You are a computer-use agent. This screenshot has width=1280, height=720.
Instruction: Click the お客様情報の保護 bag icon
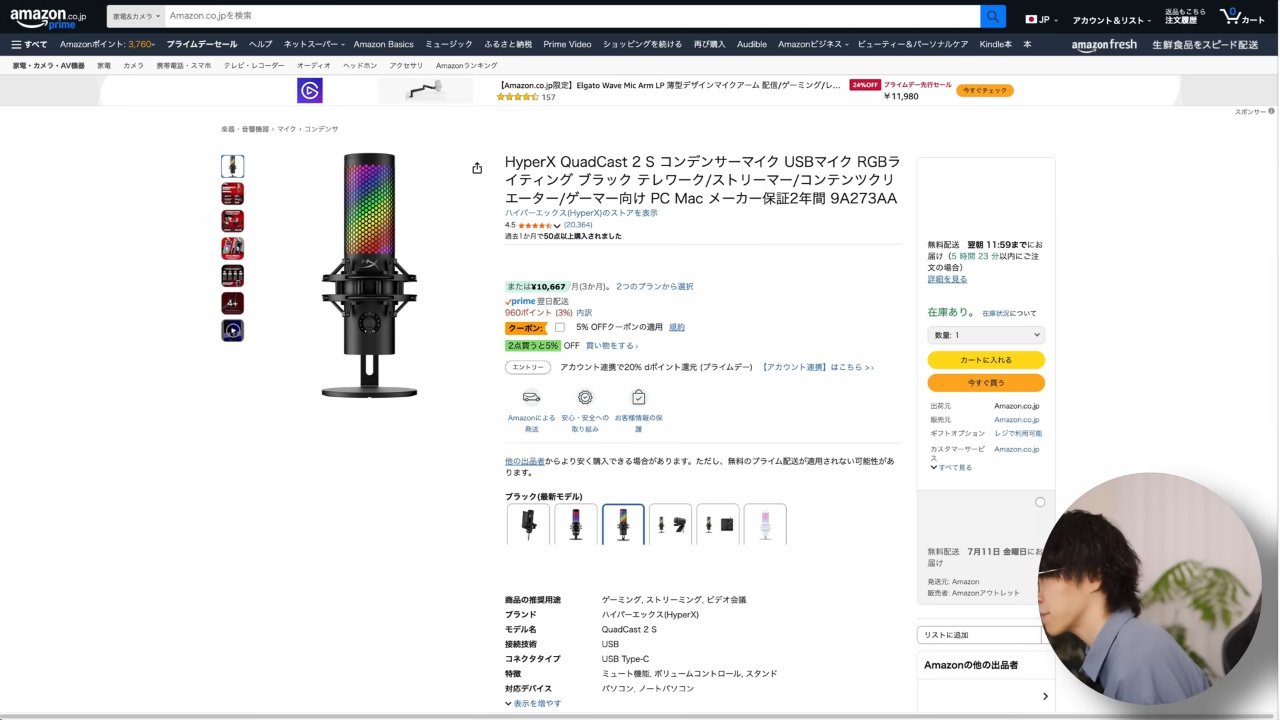pyautogui.click(x=639, y=397)
